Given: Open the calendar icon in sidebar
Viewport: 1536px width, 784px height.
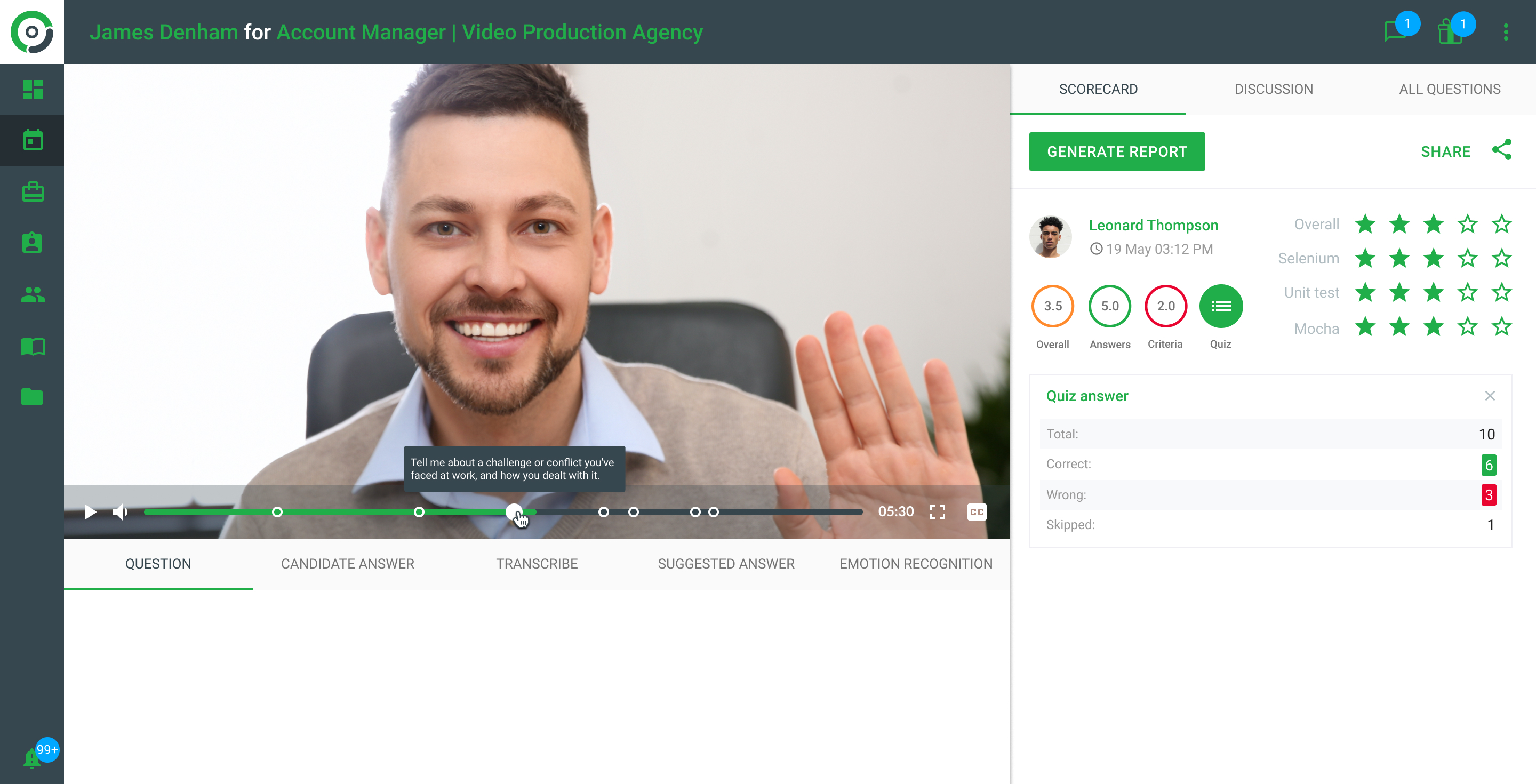Looking at the screenshot, I should coord(32,141).
